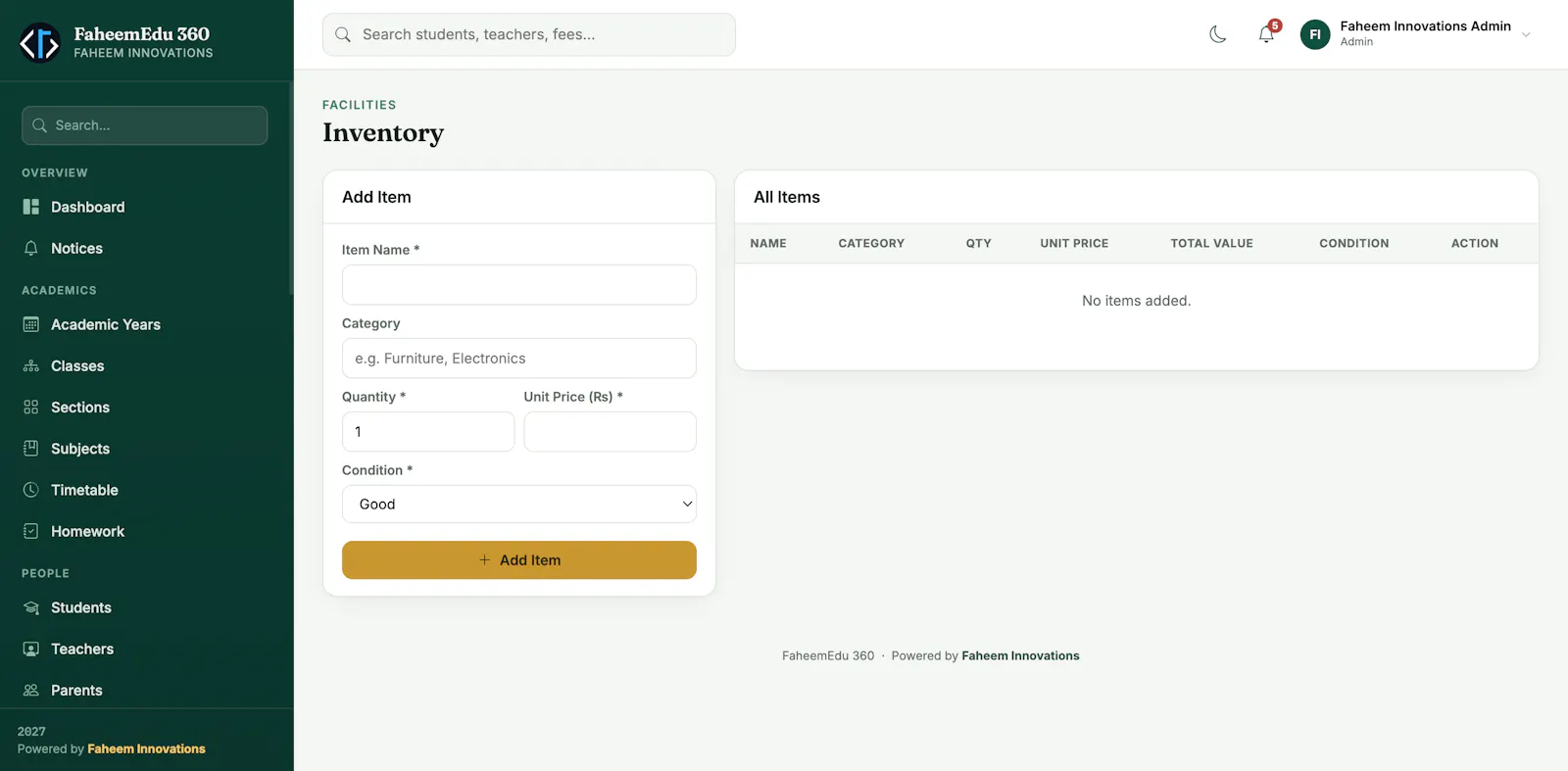This screenshot has width=1568, height=771.
Task: Click the FaheemEdu 360 logo icon
Action: pyautogui.click(x=40, y=42)
